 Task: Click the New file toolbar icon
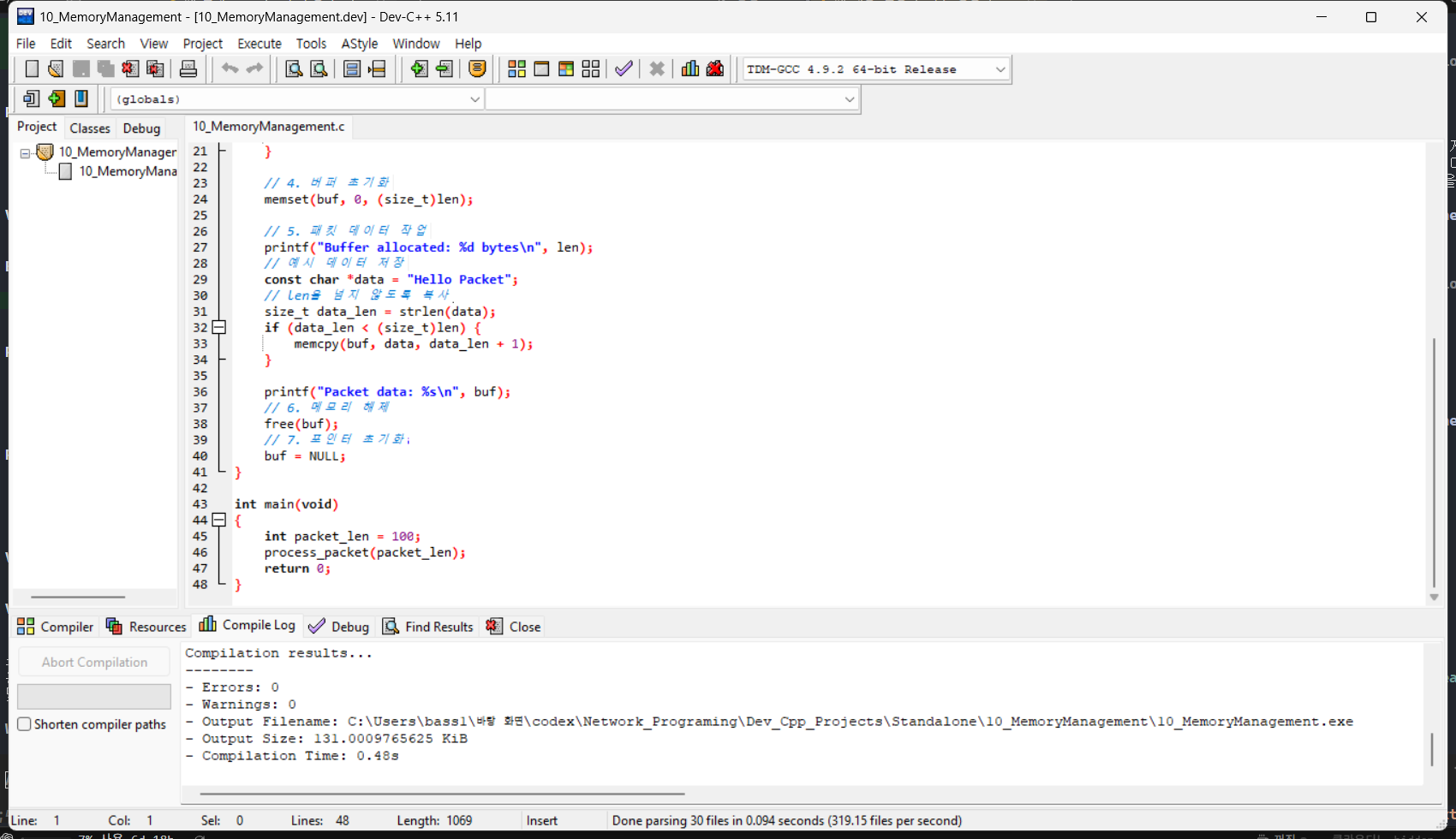coord(32,69)
